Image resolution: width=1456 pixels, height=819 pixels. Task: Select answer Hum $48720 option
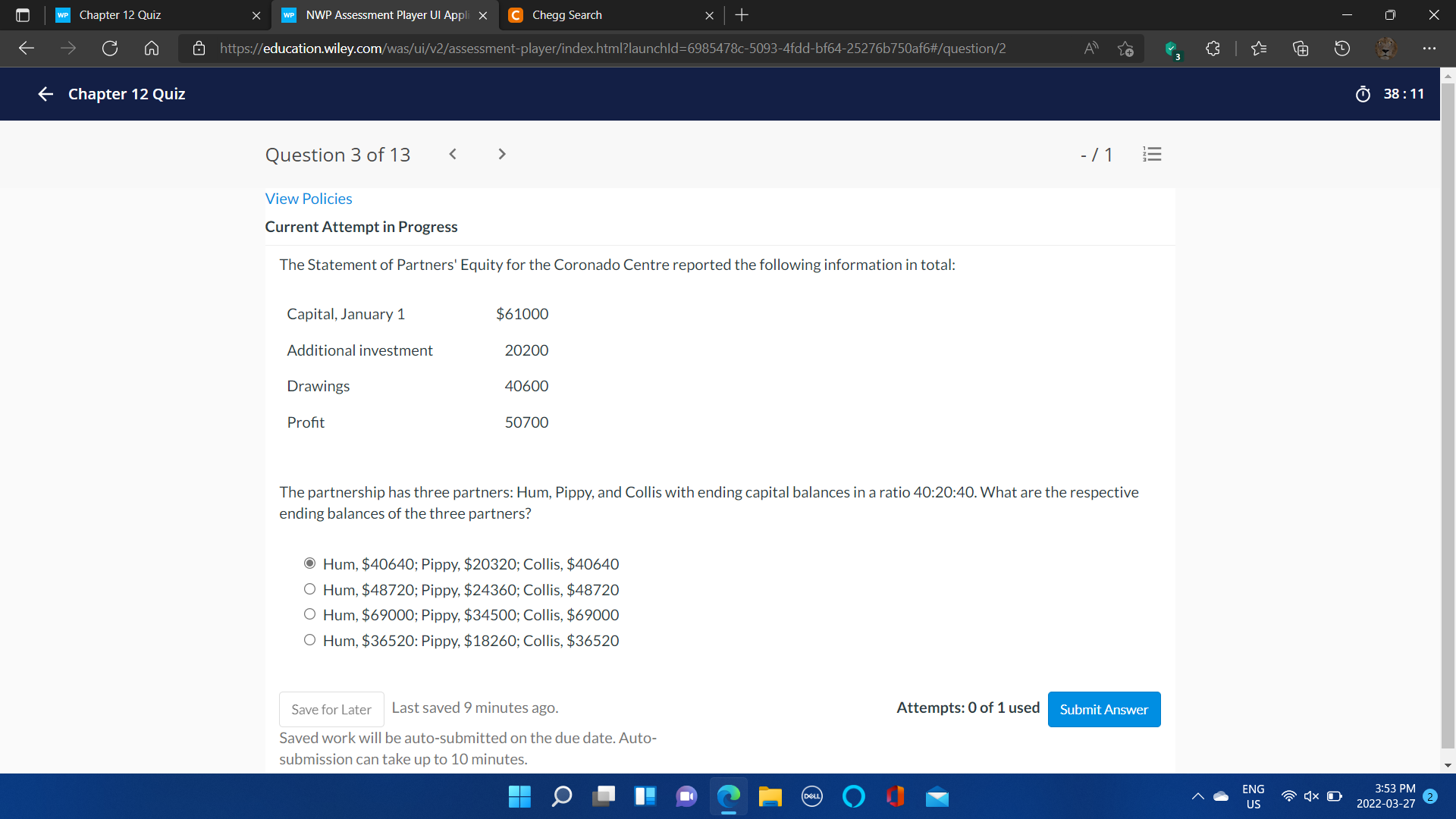click(309, 589)
